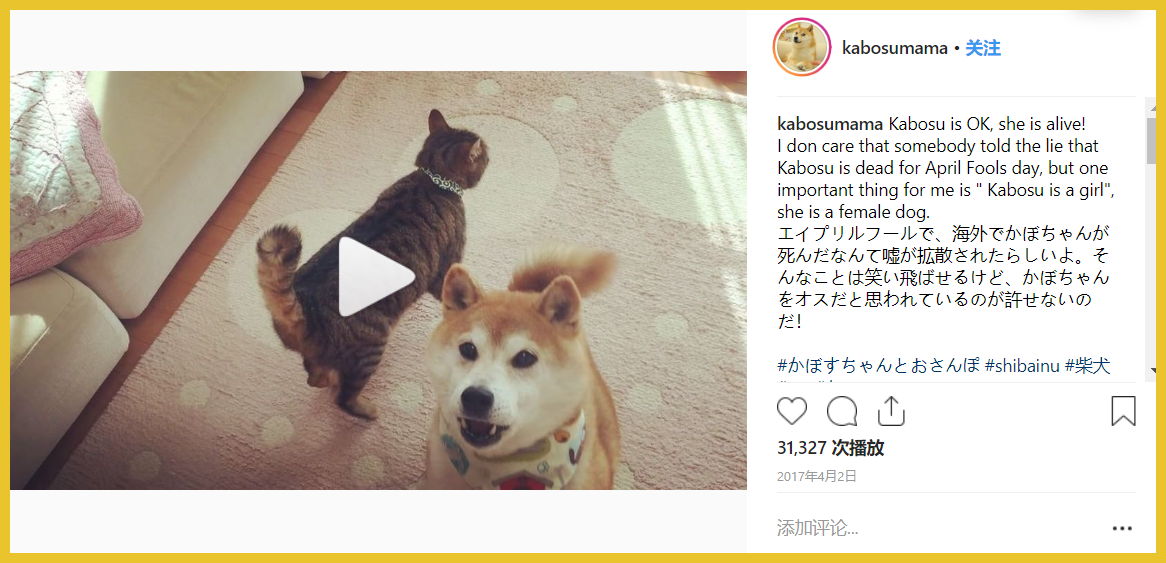Focus the 添加评论 comment field

[x=937, y=529]
